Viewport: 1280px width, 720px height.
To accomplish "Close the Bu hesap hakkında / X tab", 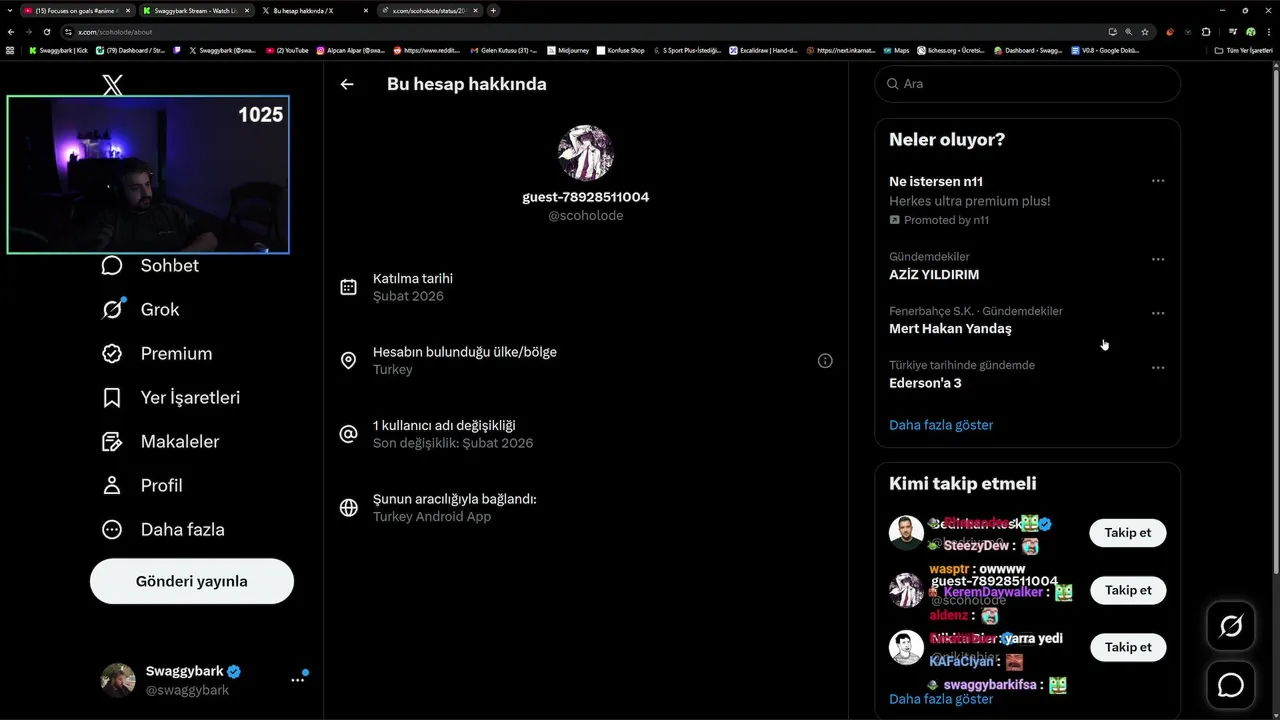I will (366, 10).
